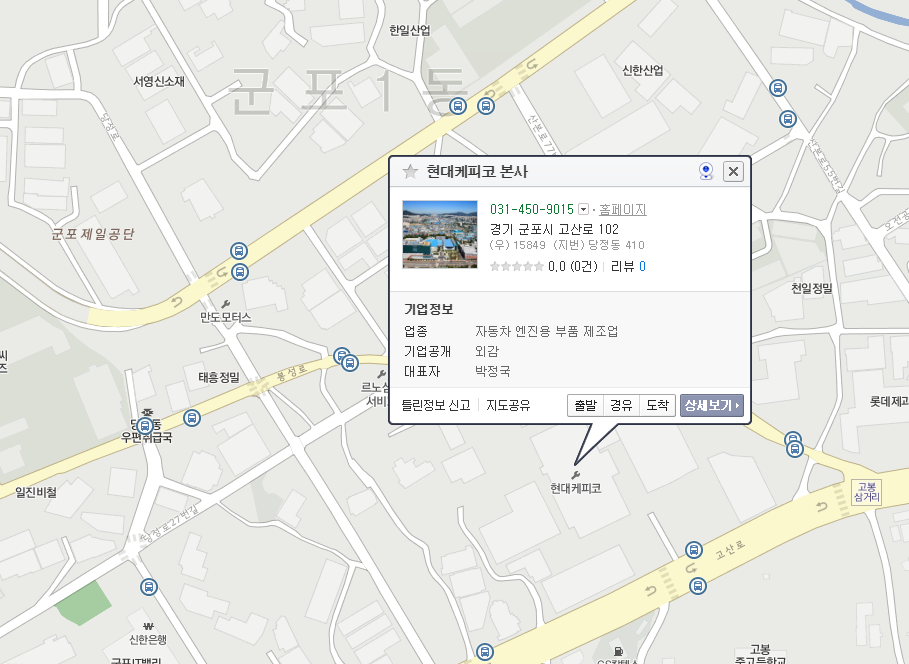
Task: Click 서영신소재 map label
Action: (x=159, y=81)
